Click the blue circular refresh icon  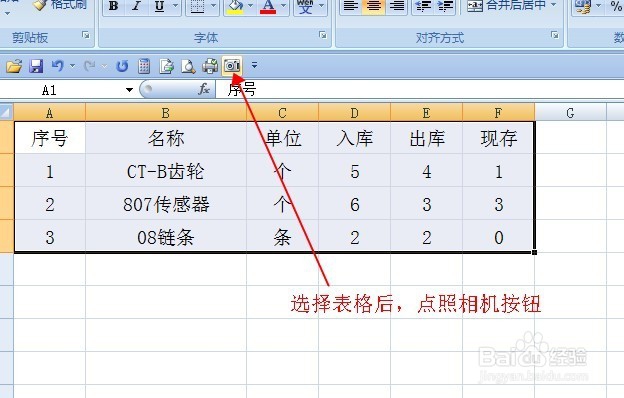click(x=122, y=66)
